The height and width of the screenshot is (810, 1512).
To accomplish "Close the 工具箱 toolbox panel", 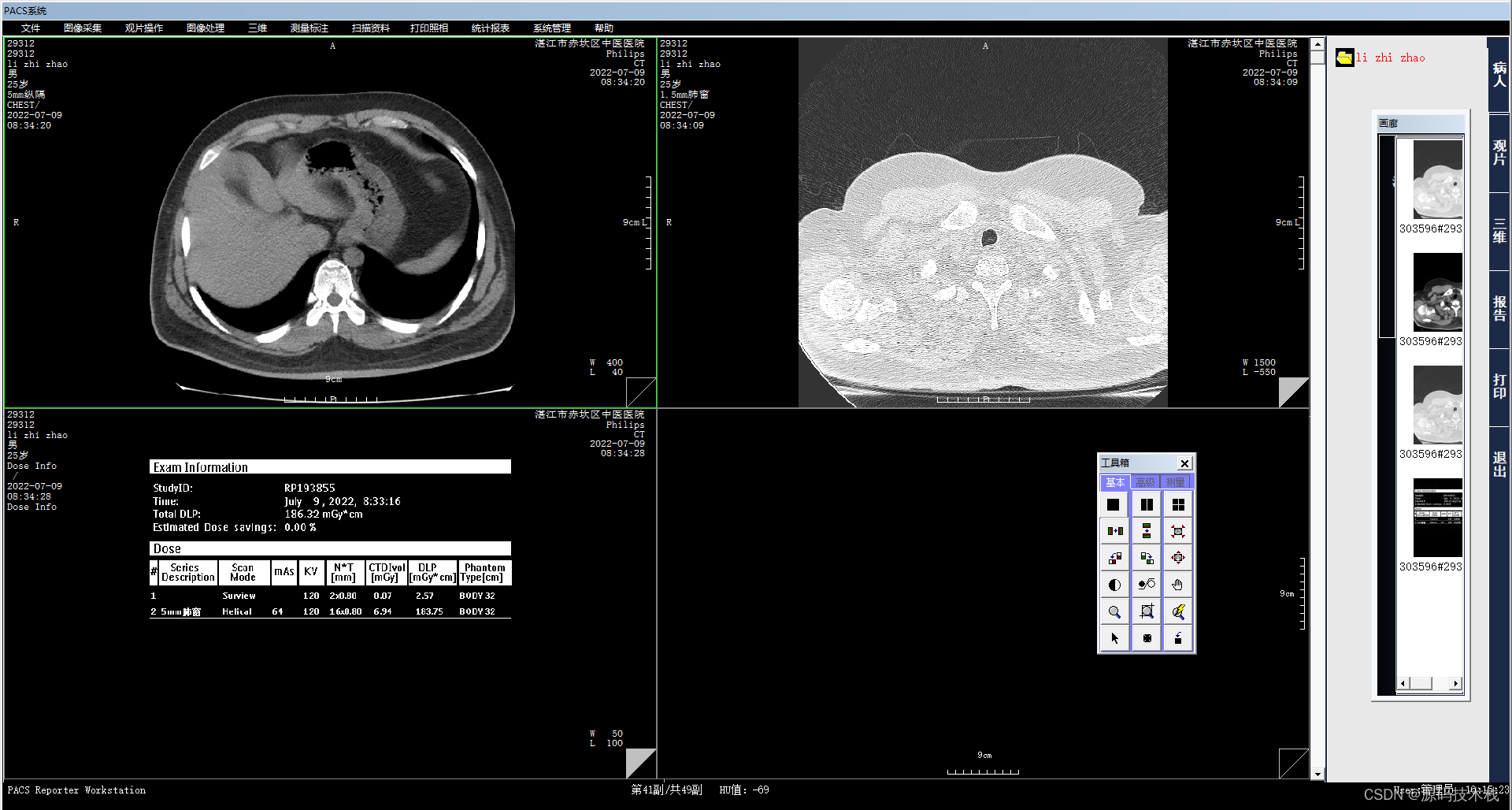I will (1184, 463).
